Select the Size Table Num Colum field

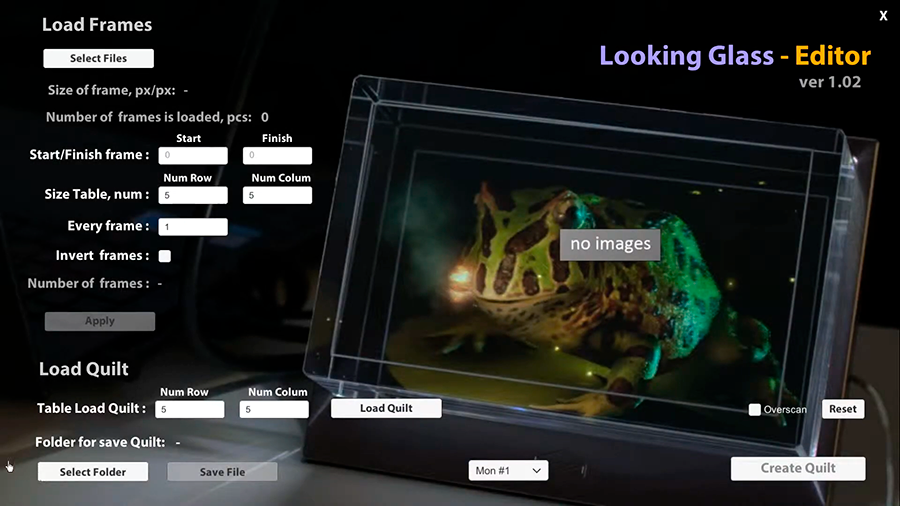click(x=277, y=195)
